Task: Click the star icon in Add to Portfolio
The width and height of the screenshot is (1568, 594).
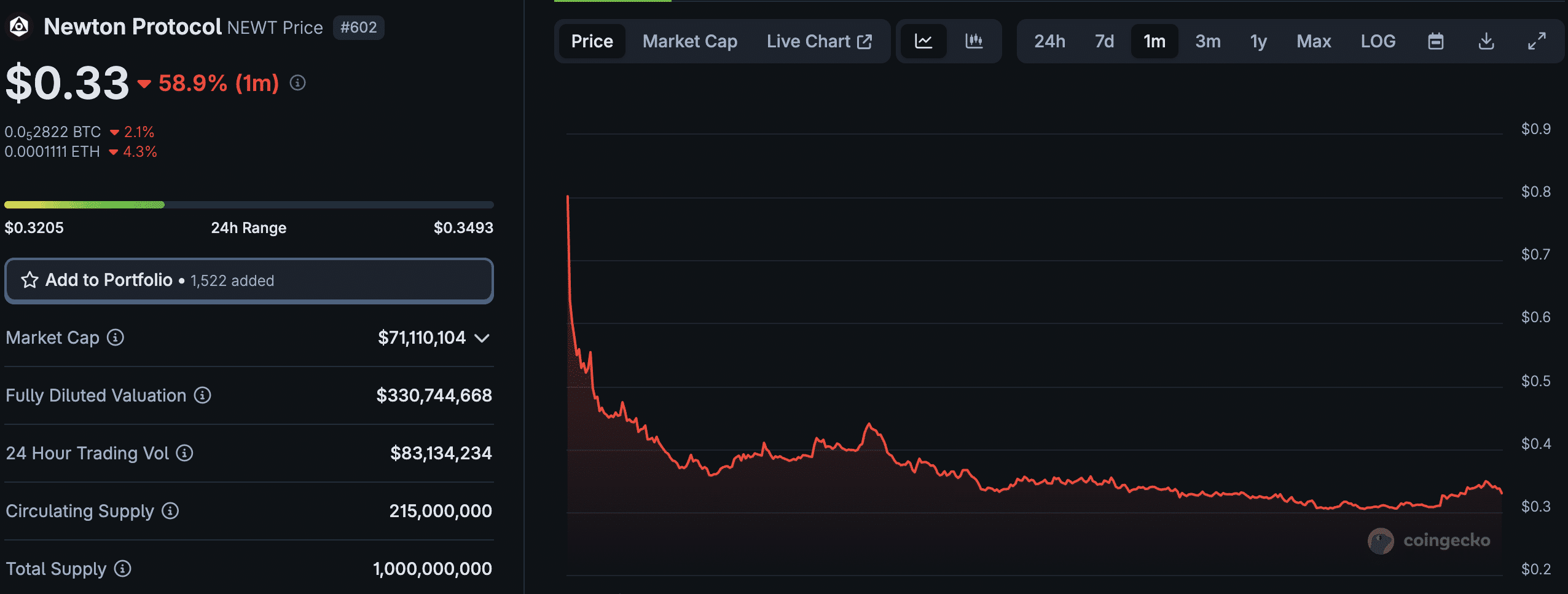Action: [29, 280]
